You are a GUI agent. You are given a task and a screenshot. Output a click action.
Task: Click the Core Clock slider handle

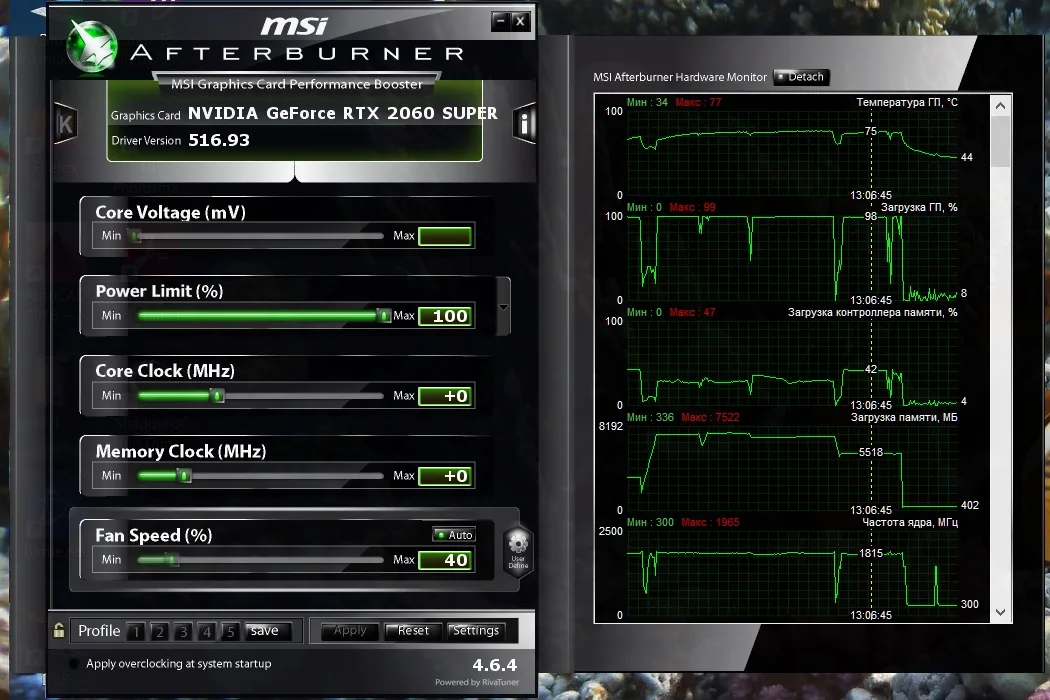click(217, 396)
